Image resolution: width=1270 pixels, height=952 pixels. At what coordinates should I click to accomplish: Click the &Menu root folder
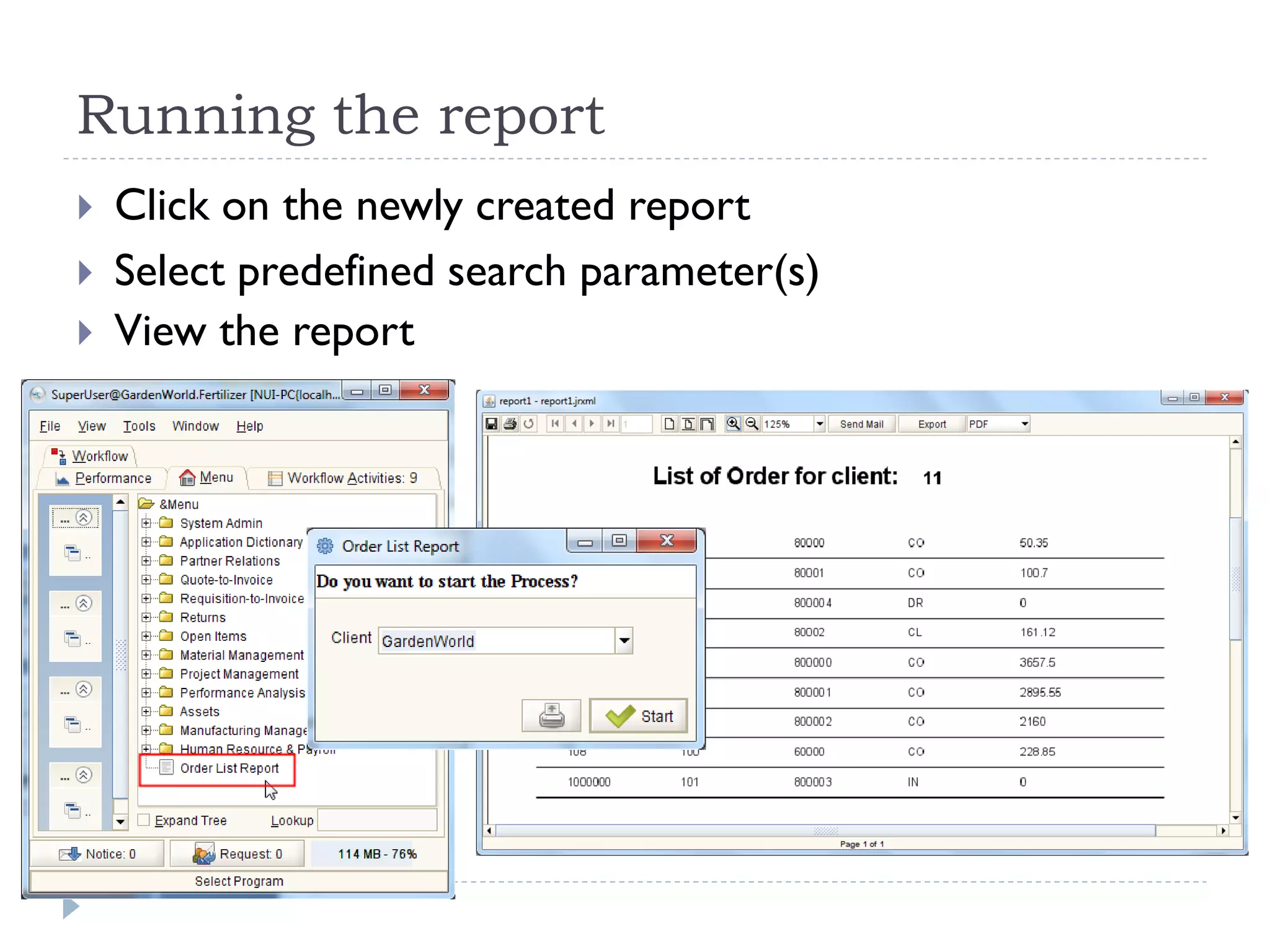pyautogui.click(x=169, y=505)
